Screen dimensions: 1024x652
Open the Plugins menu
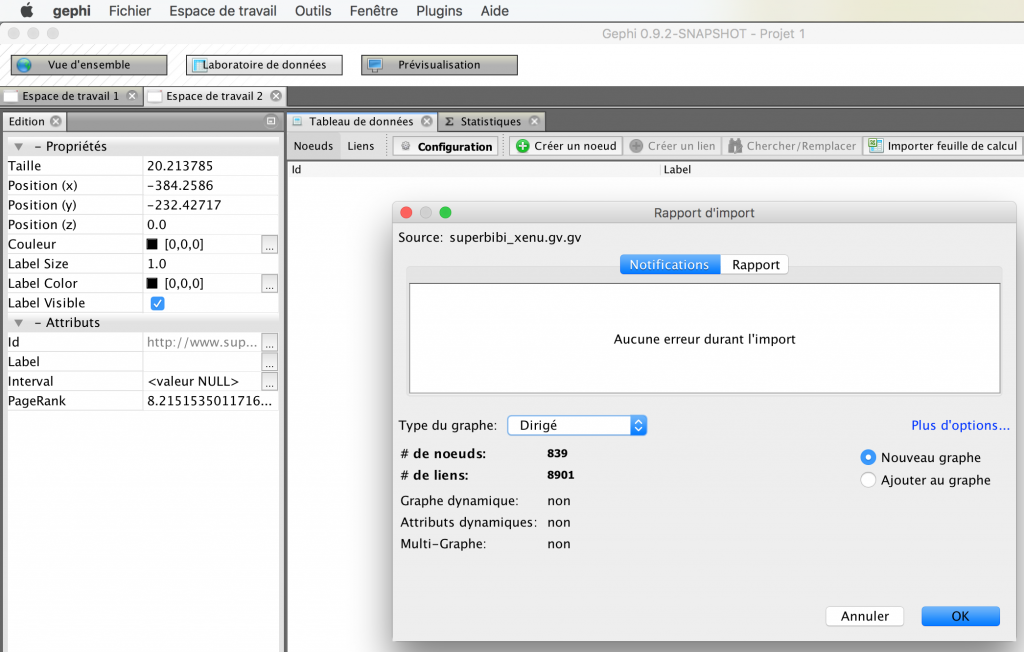(x=439, y=11)
